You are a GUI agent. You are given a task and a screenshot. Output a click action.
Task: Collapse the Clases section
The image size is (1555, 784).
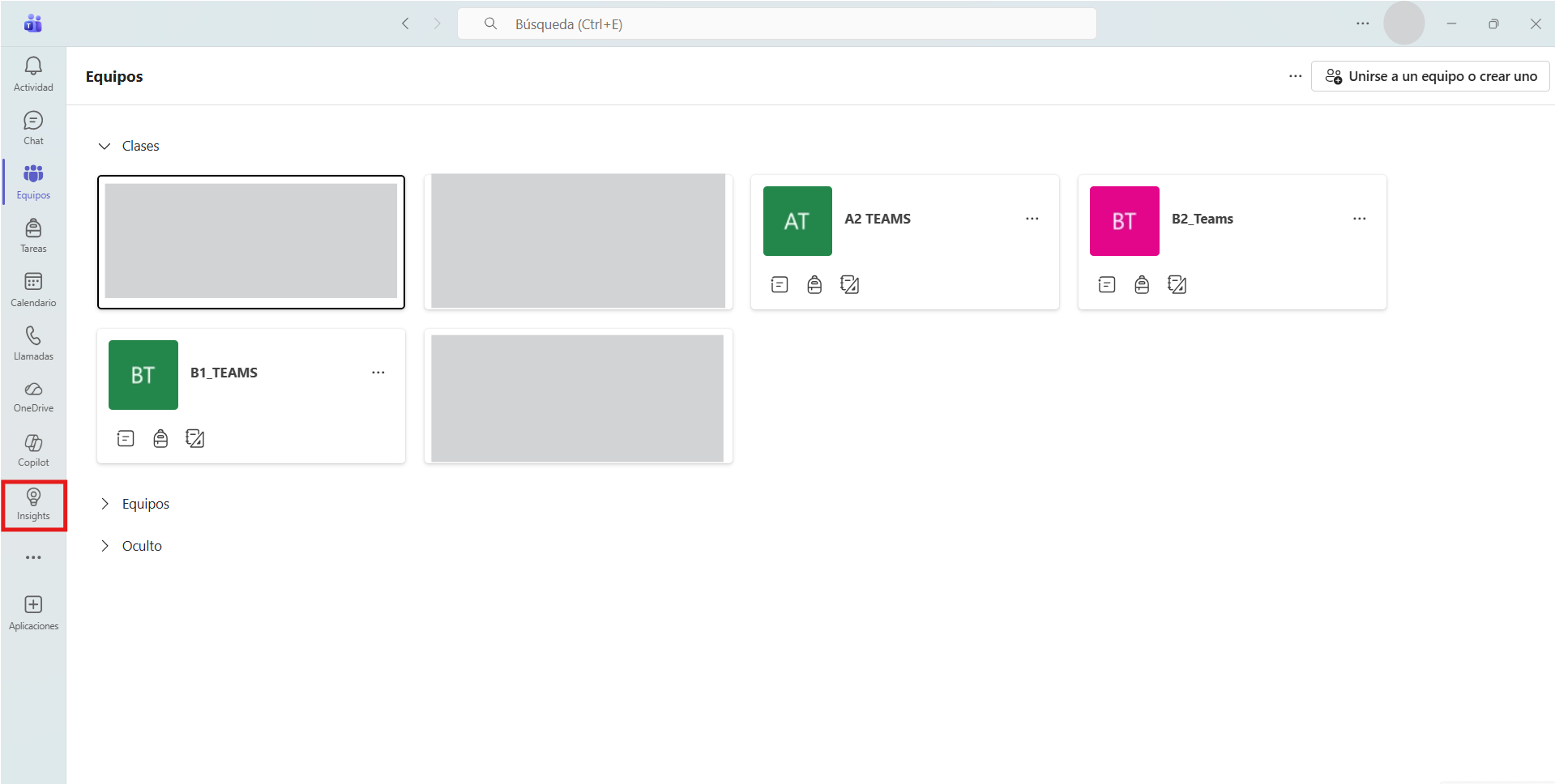click(105, 146)
